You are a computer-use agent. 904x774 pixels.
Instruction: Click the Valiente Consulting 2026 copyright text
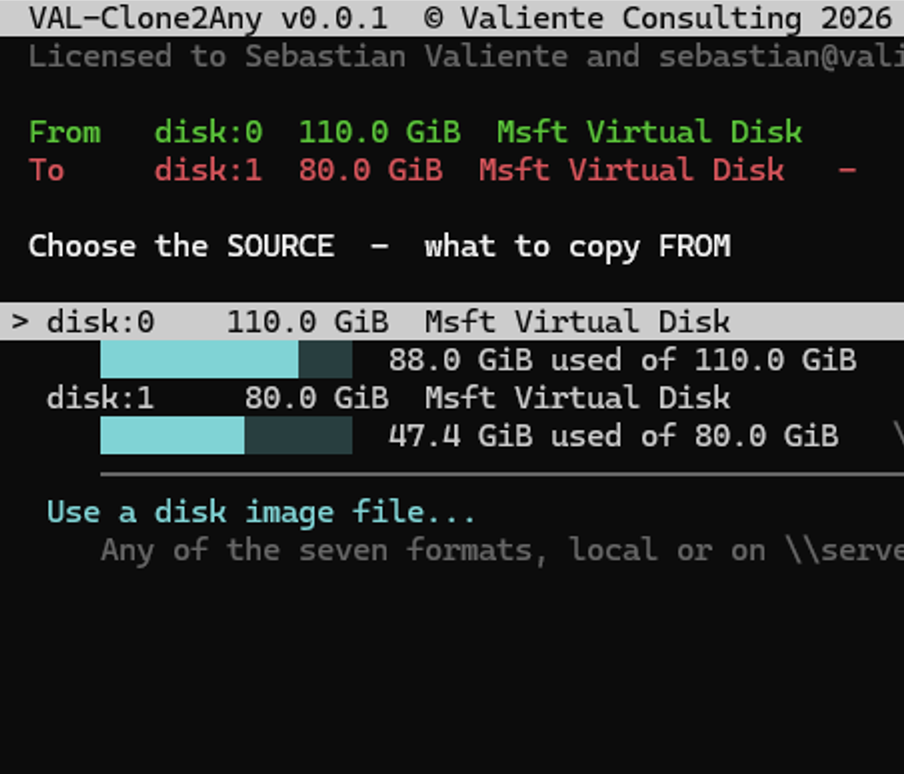tap(658, 18)
